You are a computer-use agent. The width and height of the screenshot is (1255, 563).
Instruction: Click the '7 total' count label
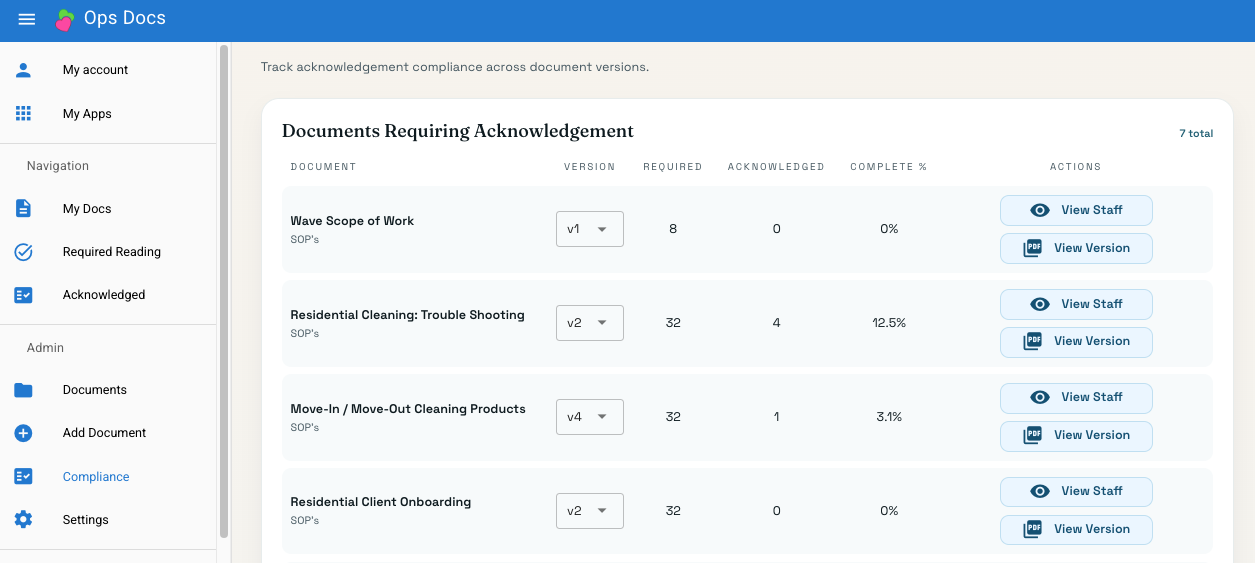(1196, 134)
